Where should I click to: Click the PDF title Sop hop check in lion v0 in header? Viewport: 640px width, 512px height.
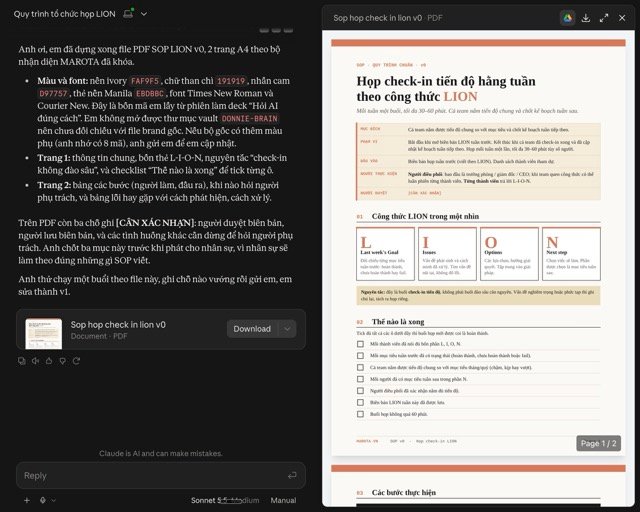pyautogui.click(x=377, y=18)
